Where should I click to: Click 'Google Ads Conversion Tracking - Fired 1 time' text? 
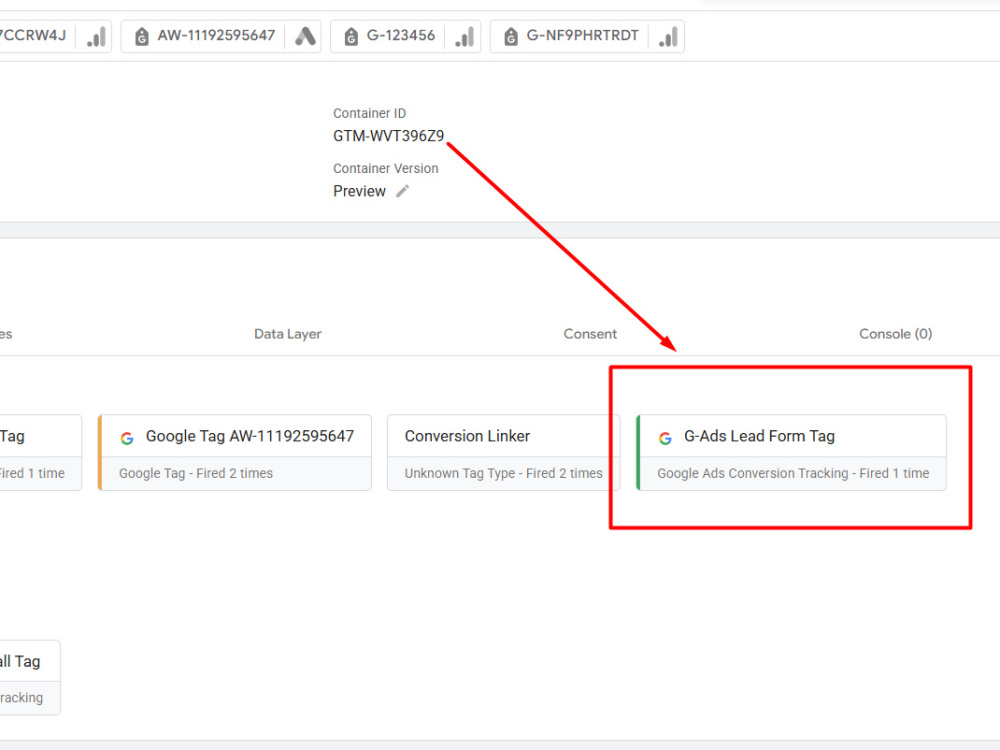point(793,473)
